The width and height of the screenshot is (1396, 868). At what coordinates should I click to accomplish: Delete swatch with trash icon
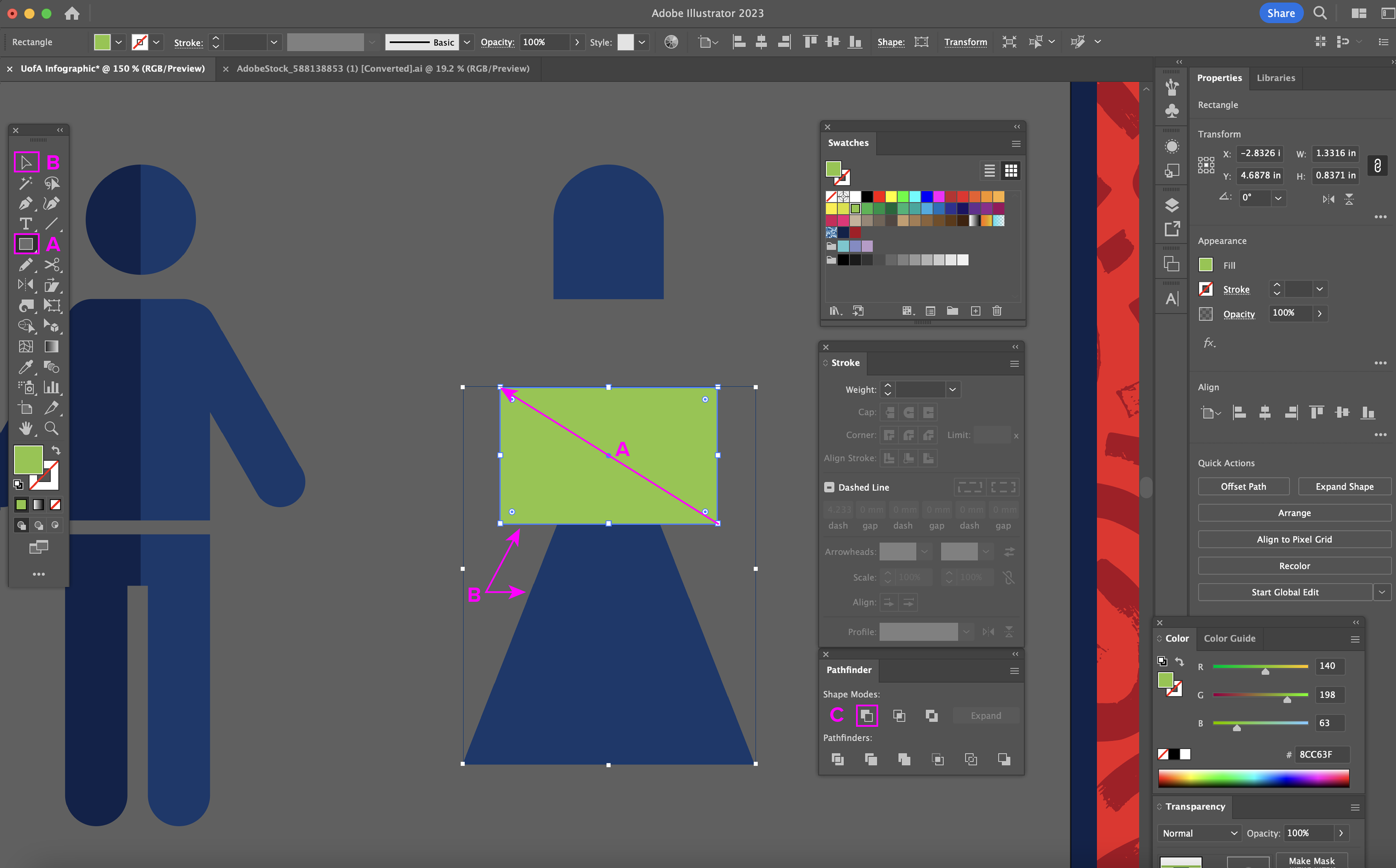(x=997, y=310)
